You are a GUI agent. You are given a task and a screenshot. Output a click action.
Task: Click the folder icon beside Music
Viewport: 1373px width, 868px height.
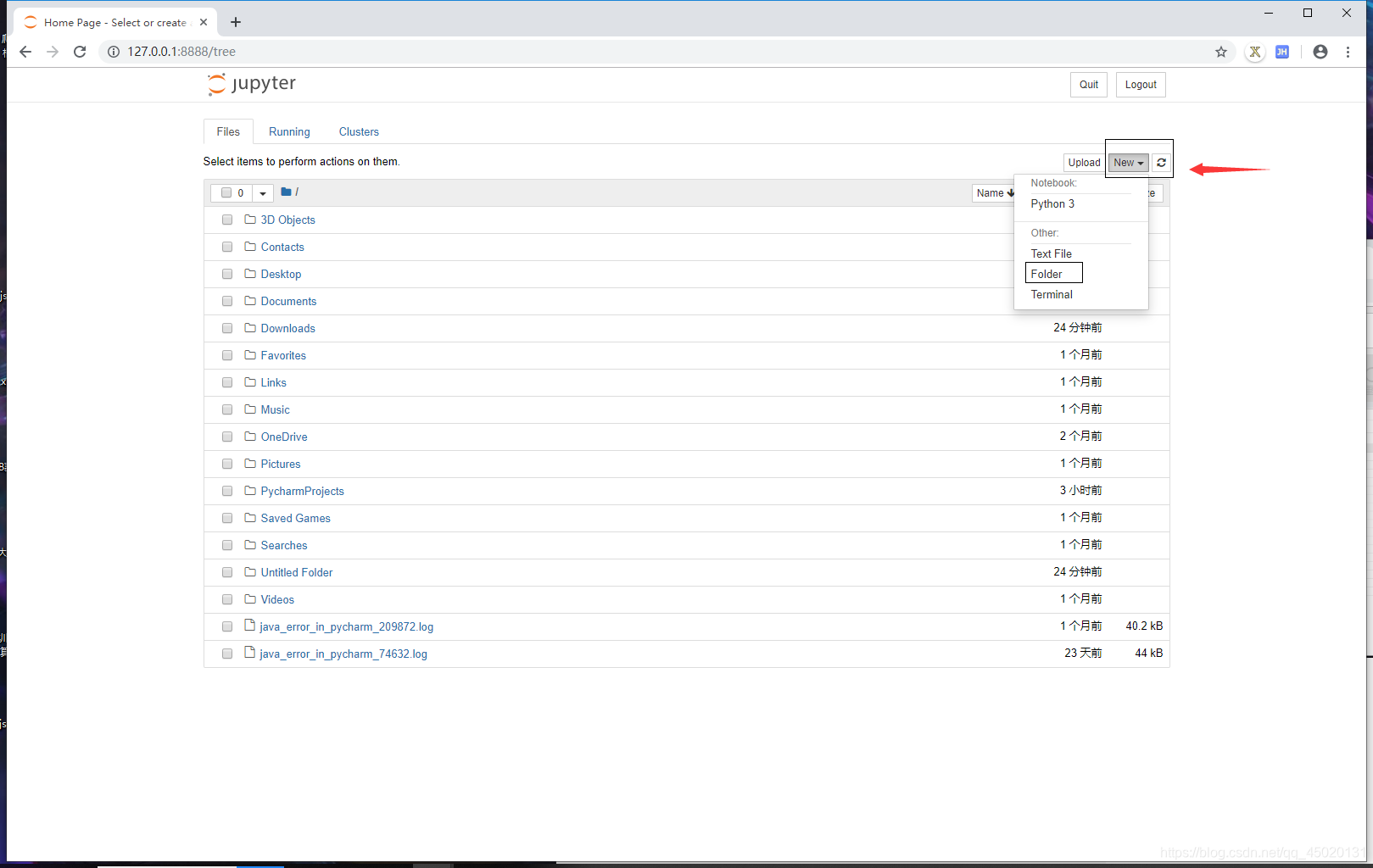(x=250, y=409)
